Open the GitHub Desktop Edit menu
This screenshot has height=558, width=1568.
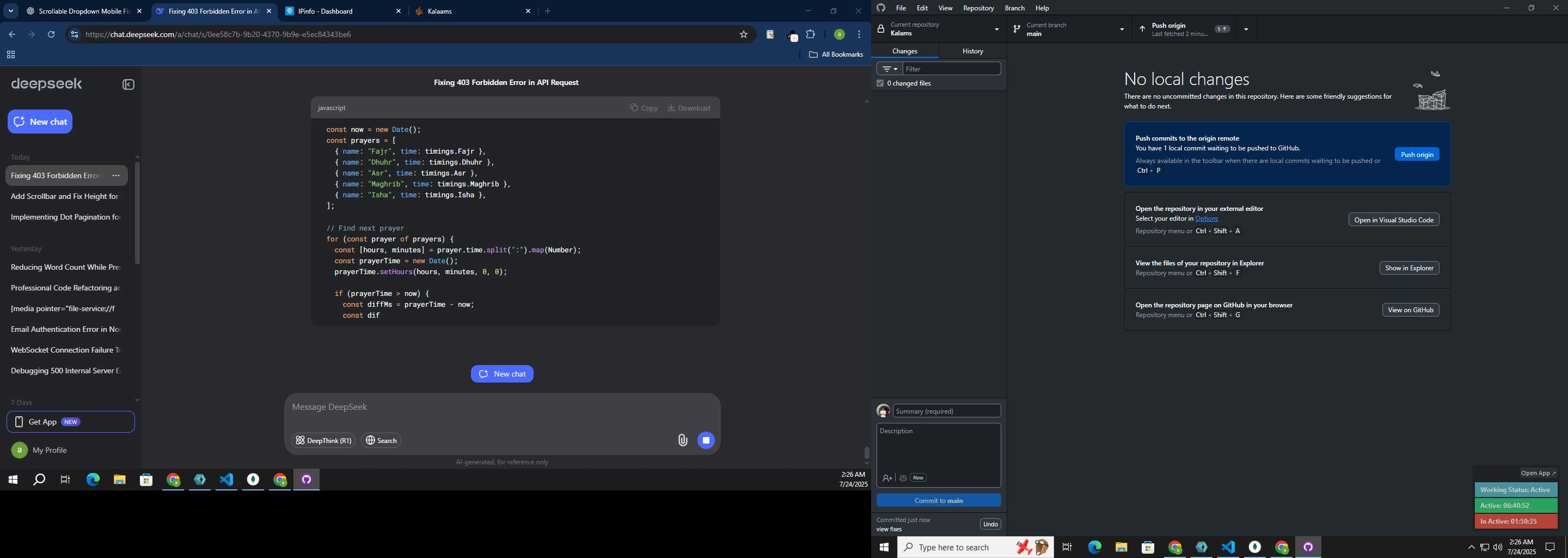[x=922, y=8]
